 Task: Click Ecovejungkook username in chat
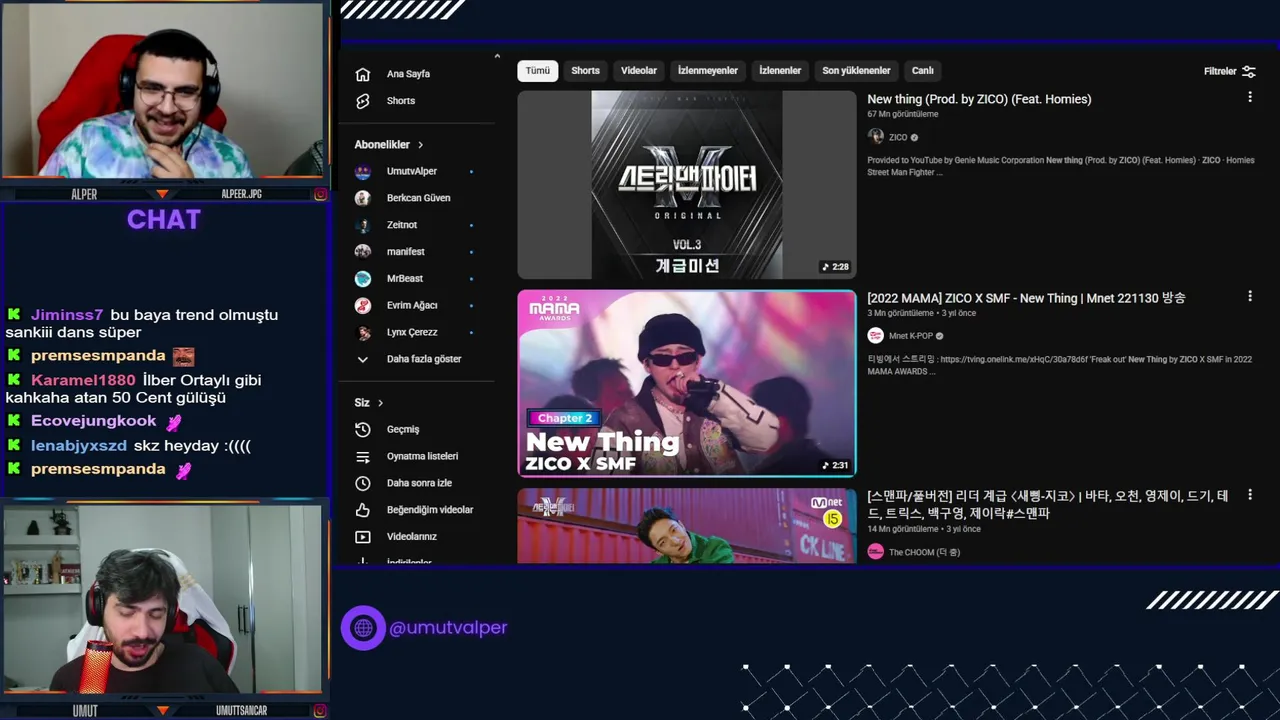[94, 422]
